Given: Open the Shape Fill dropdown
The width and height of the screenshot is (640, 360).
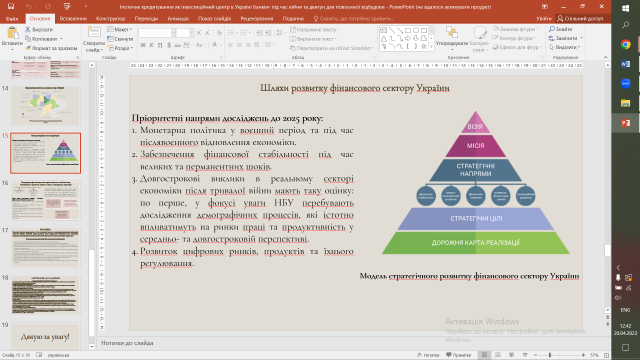Looking at the screenshot, I should (516, 29).
